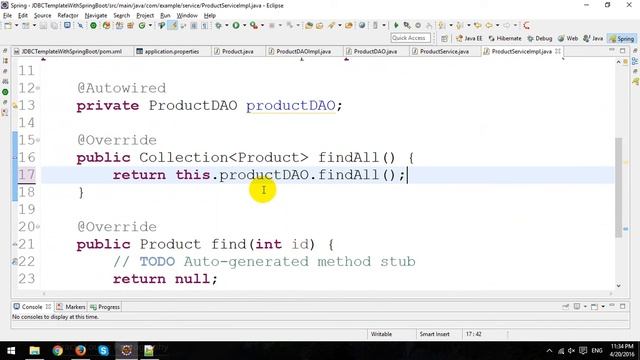The width and height of the screenshot is (640, 360).
Task: Switch to the Product.java tab
Action: (x=238, y=51)
